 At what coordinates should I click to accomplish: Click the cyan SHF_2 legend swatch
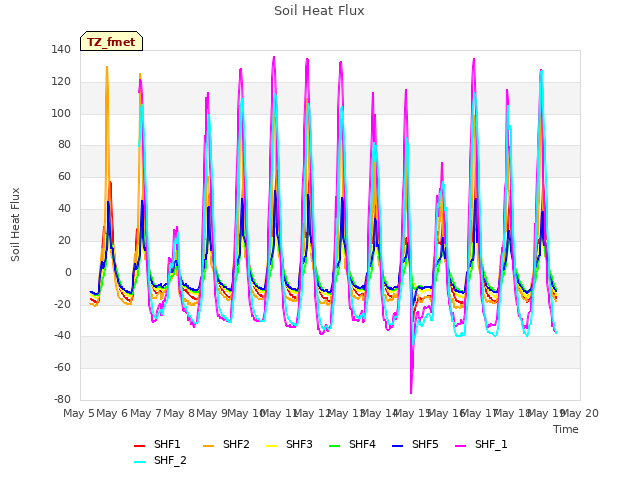click(x=140, y=462)
